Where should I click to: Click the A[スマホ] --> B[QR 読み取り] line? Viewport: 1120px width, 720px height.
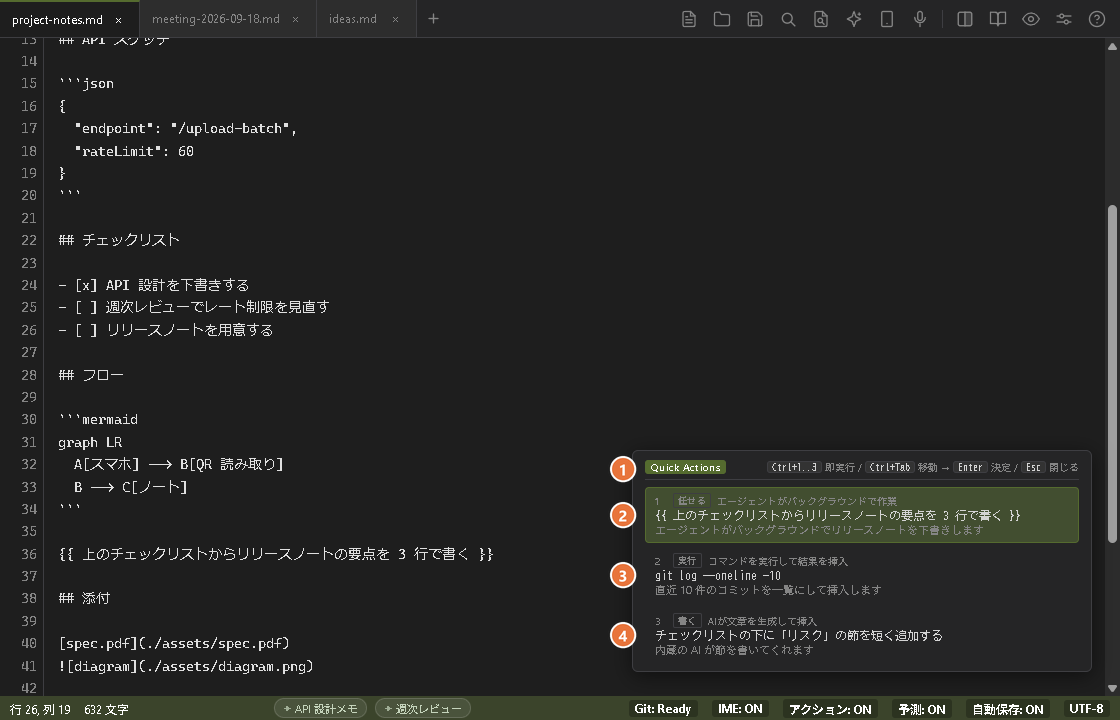(179, 464)
